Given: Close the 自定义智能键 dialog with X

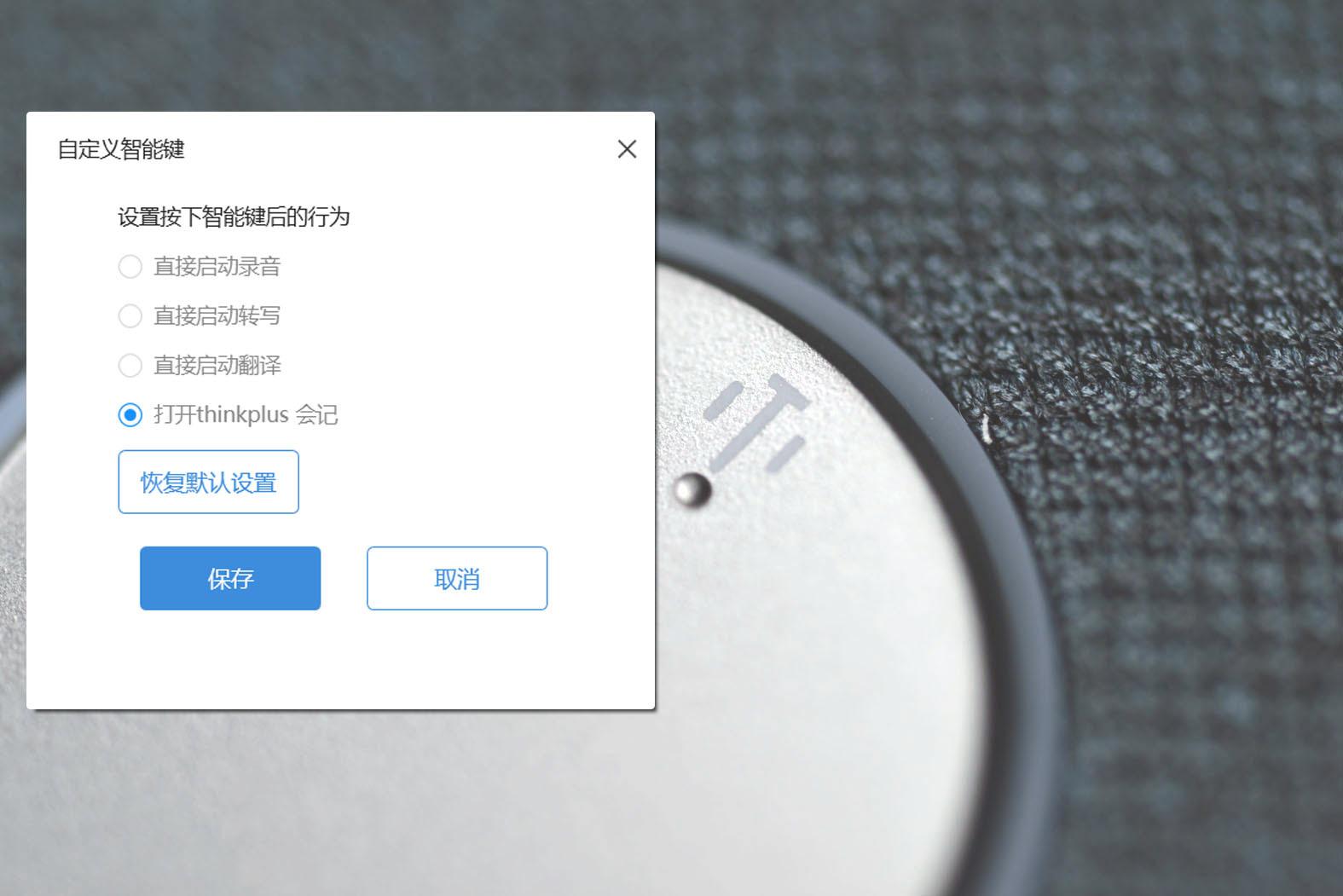Looking at the screenshot, I should point(627,149).
